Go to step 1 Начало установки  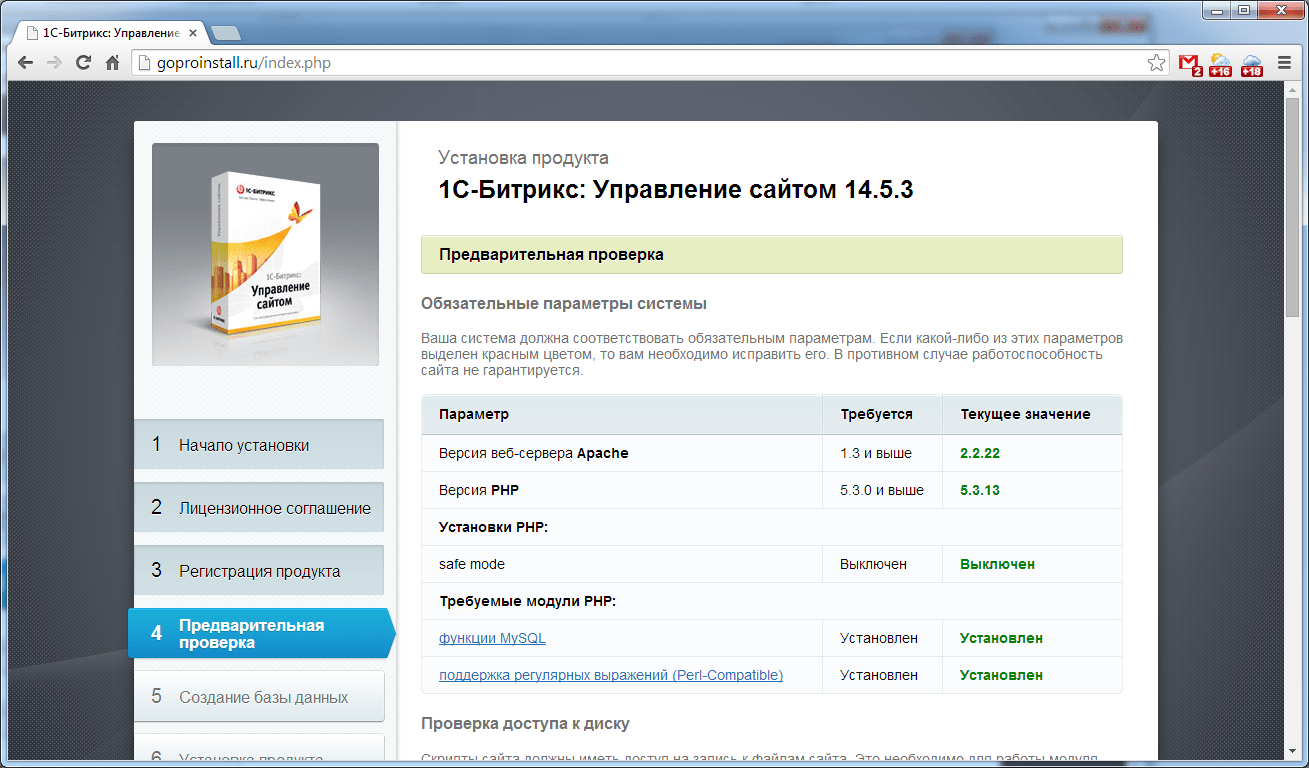pos(259,445)
